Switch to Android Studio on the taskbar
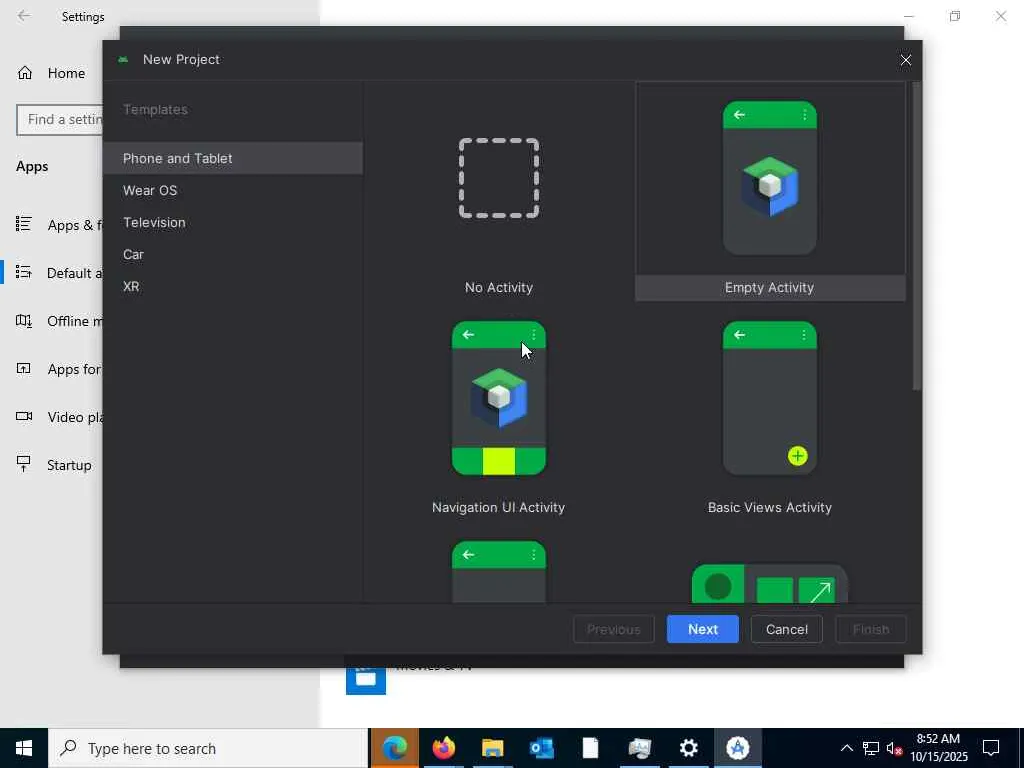Viewport: 1024px width, 768px height. (737, 748)
